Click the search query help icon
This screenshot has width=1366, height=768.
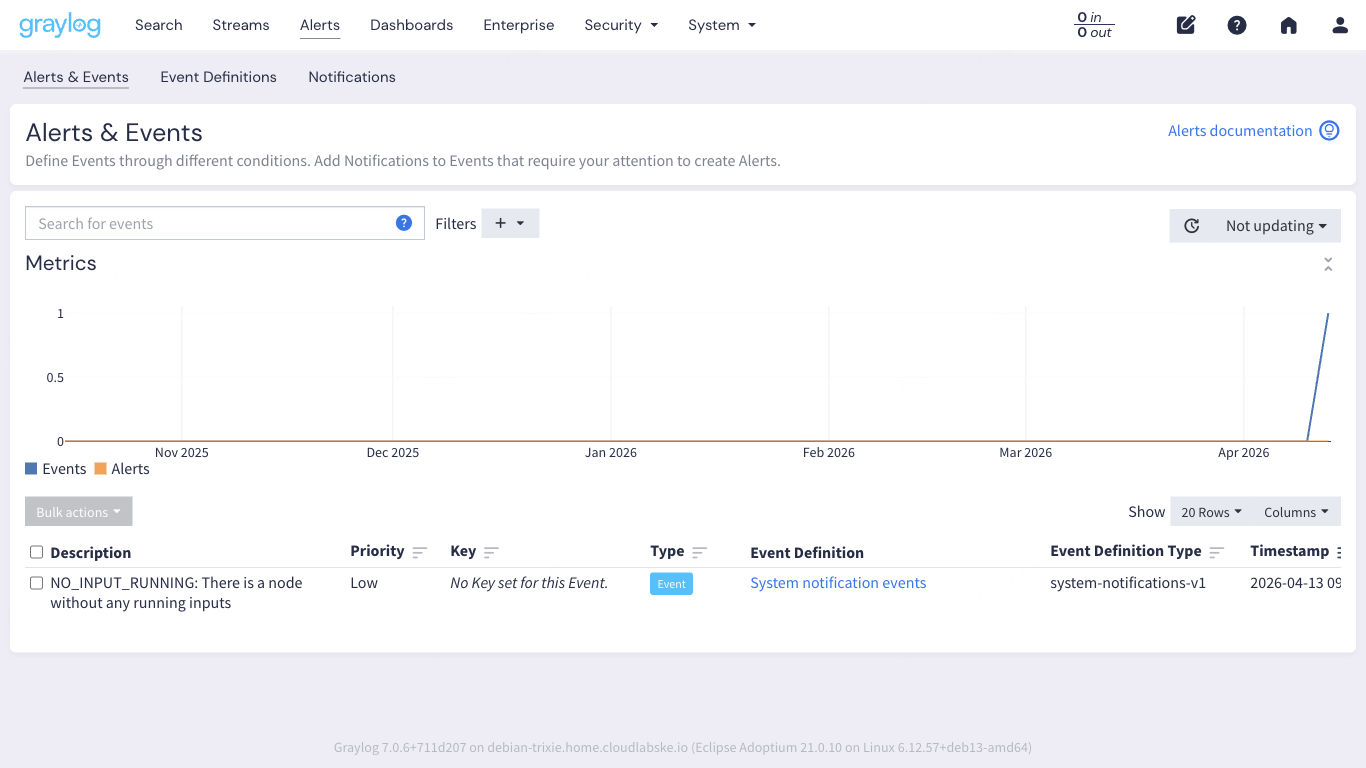pyautogui.click(x=404, y=223)
